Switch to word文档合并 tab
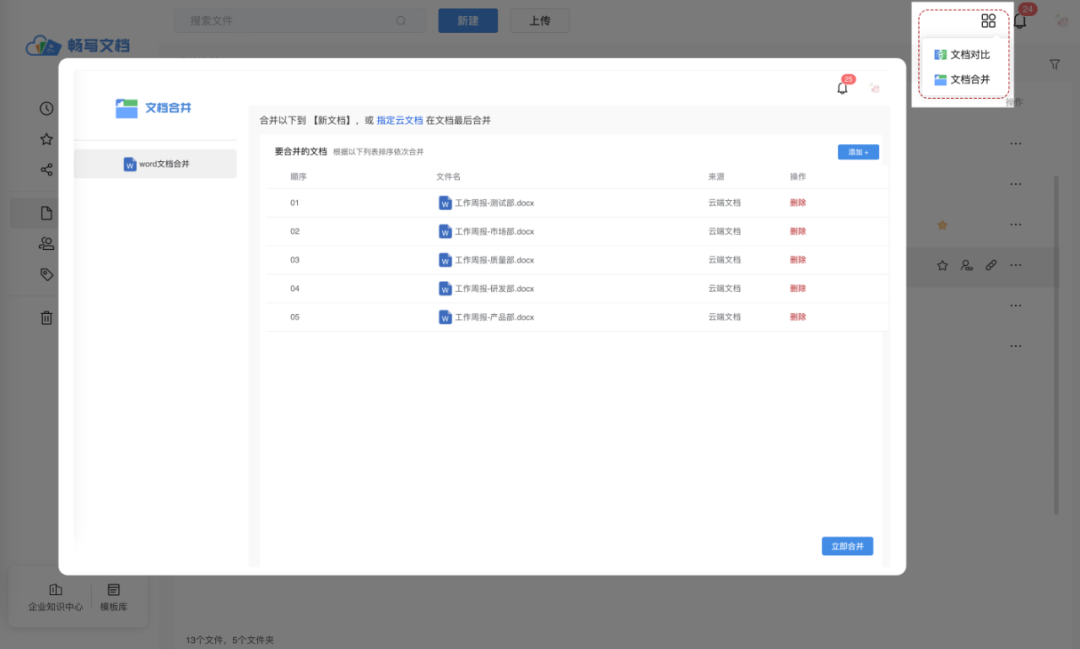Viewport: 1080px width, 649px height. 156,164
